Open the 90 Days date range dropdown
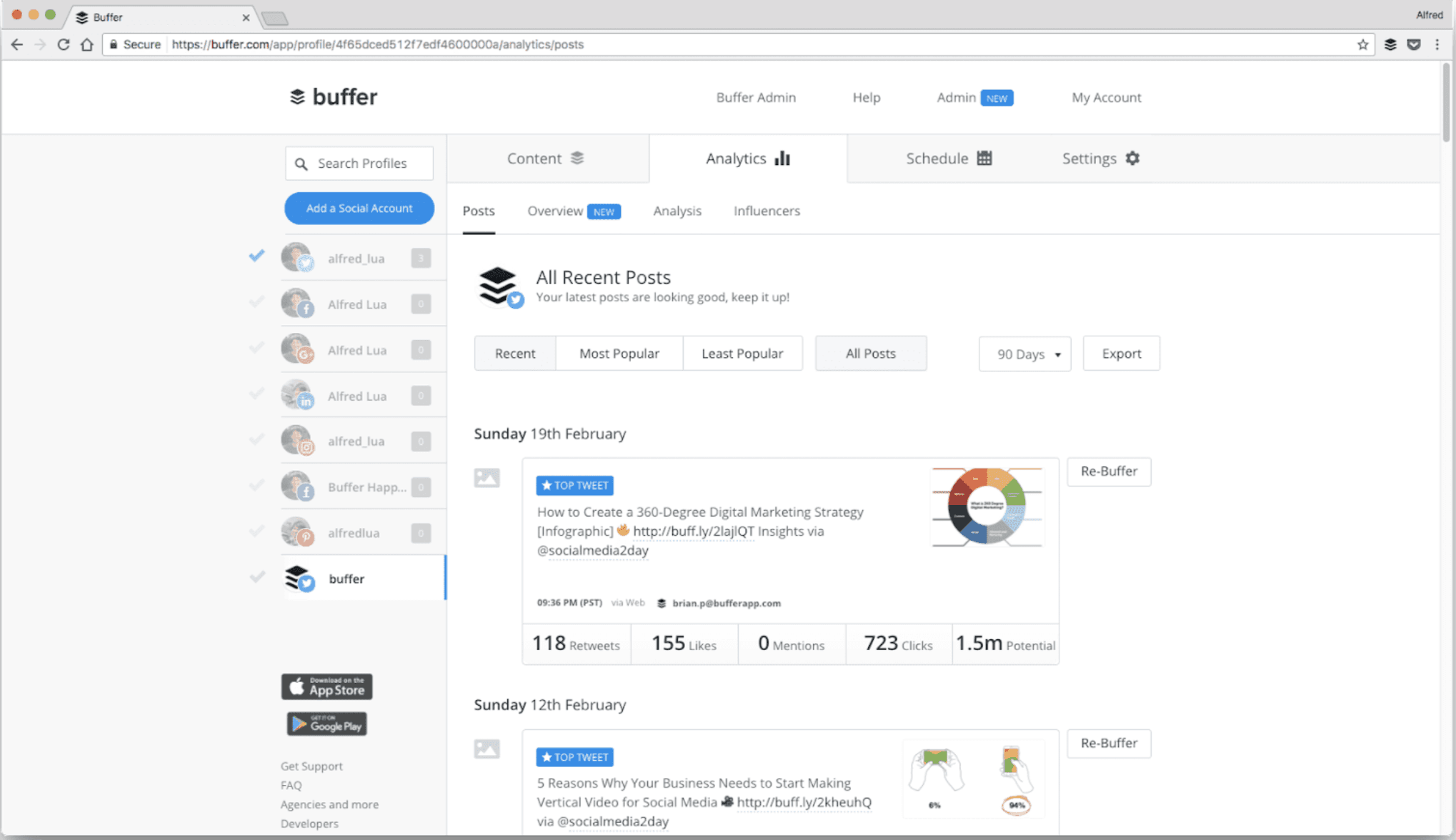This screenshot has height=840, width=1456. [1024, 354]
